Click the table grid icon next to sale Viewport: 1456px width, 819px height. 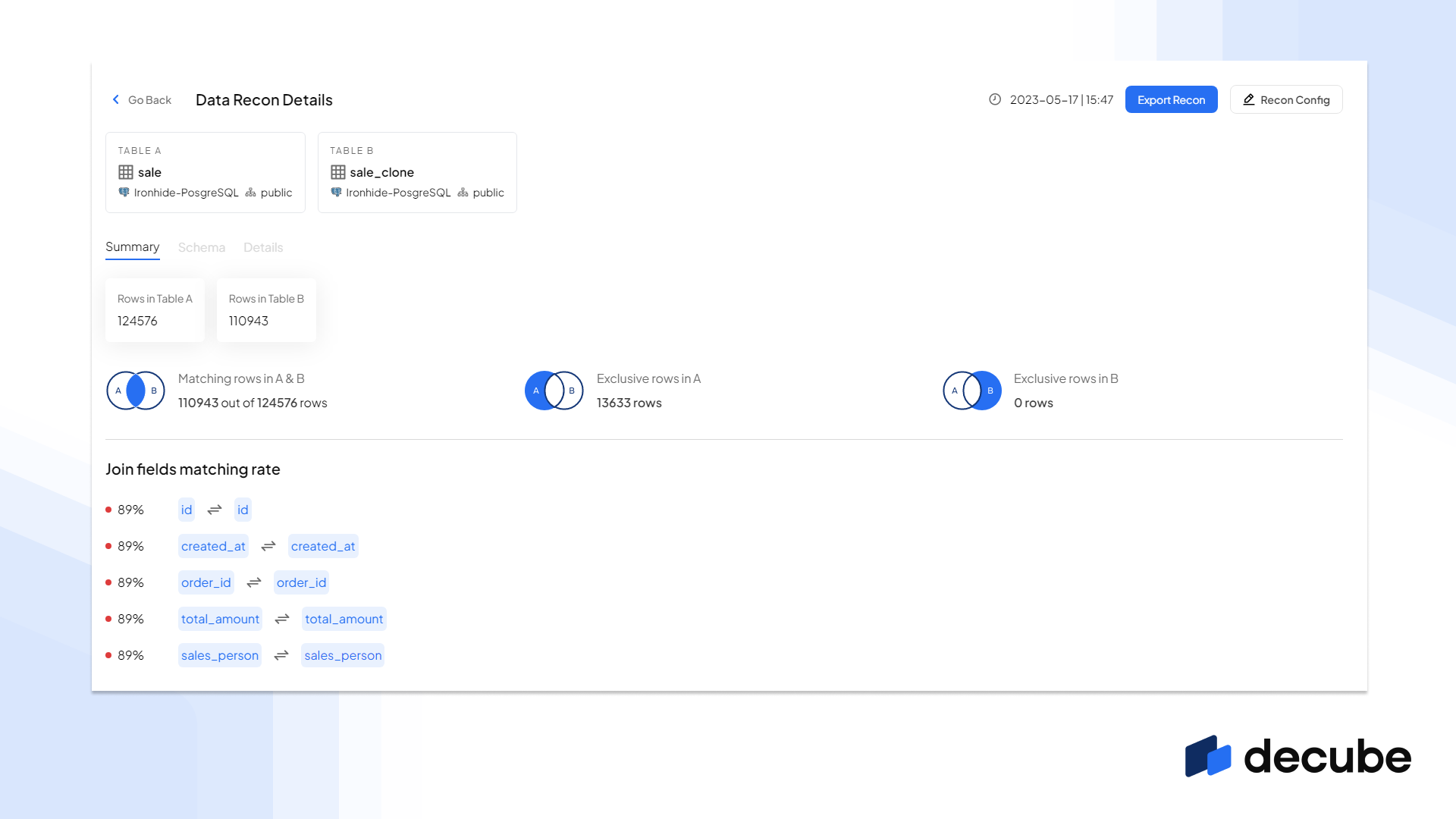(126, 172)
